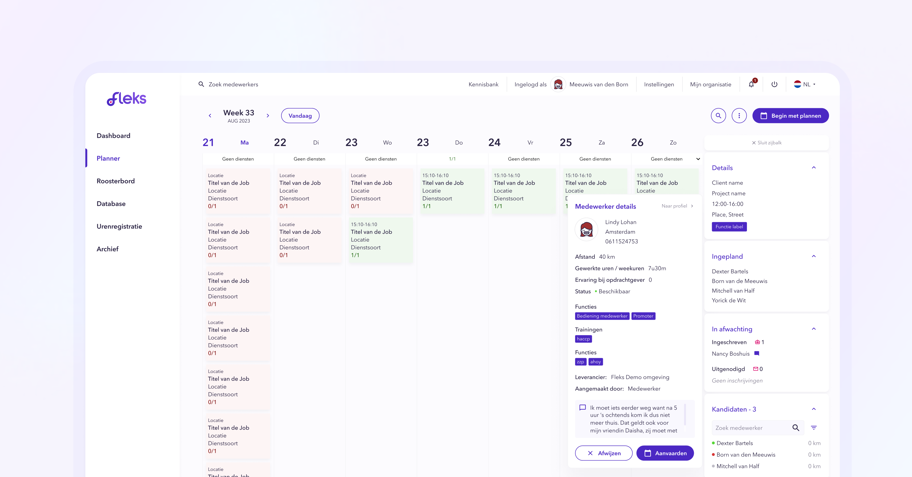Image resolution: width=912 pixels, height=477 pixels.
Task: Open the green 15:10-16:10 job on Wednesday
Action: [x=380, y=240]
